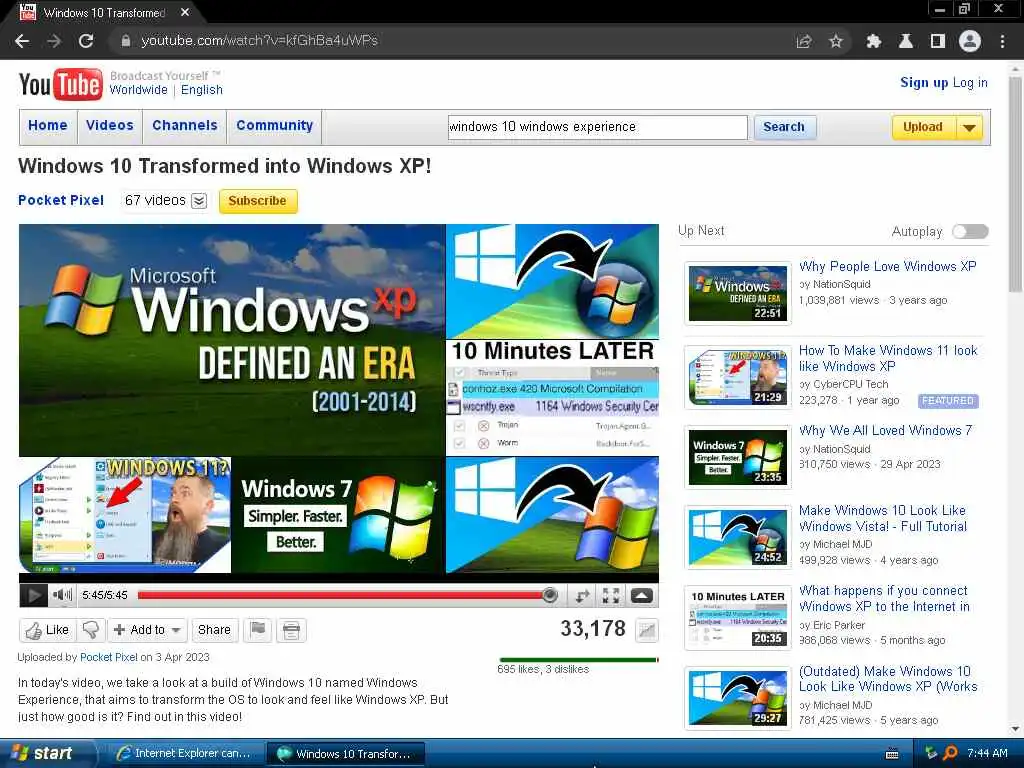The image size is (1024, 768).
Task: Switch to the Windows 10 Transformed browser tab
Action: pos(104,12)
